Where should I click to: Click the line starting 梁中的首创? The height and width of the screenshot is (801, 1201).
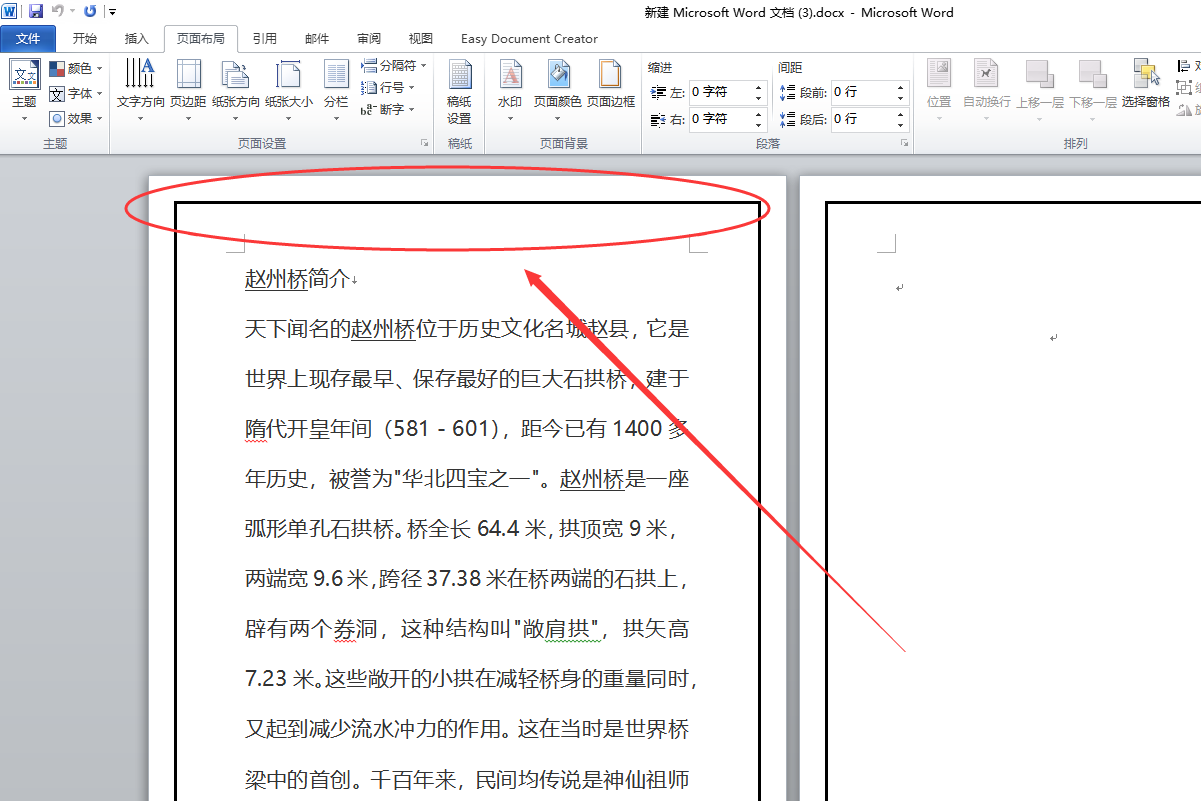click(467, 779)
